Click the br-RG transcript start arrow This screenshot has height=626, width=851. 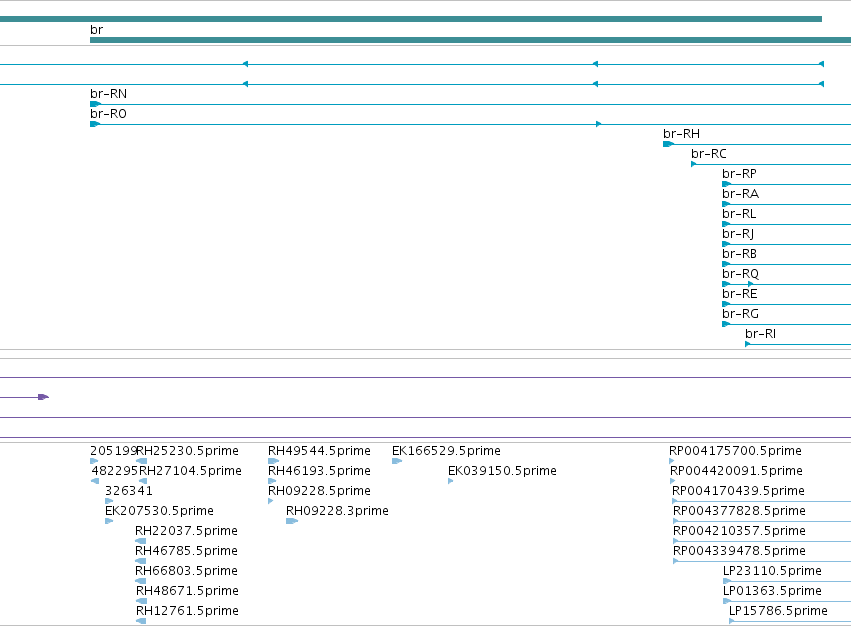726,325
